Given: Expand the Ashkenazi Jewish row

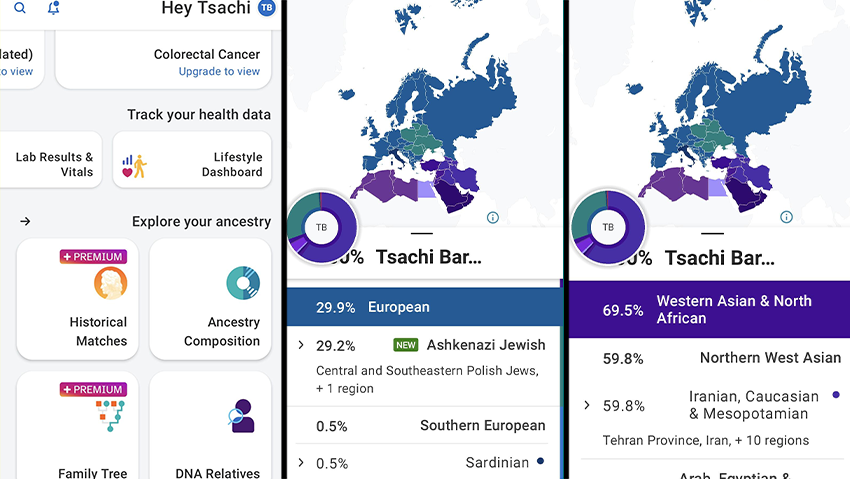Looking at the screenshot, I should click(300, 345).
